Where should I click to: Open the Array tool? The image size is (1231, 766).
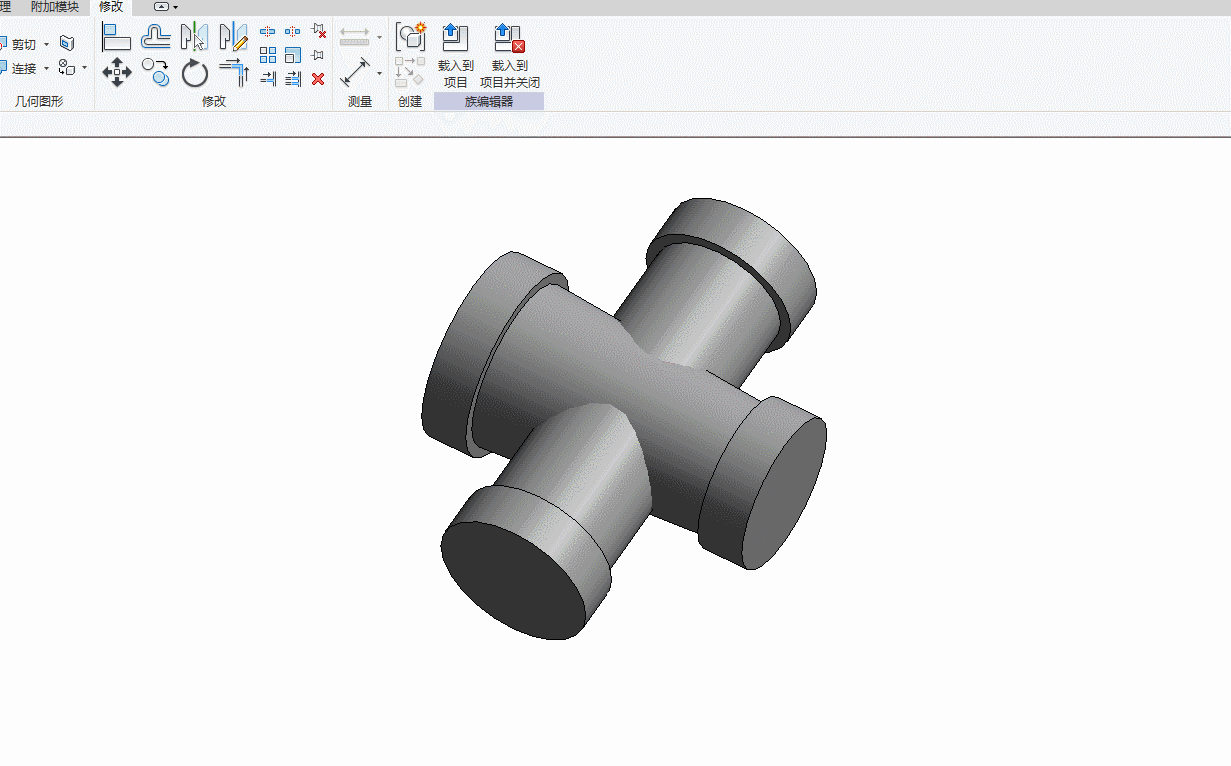[268, 55]
